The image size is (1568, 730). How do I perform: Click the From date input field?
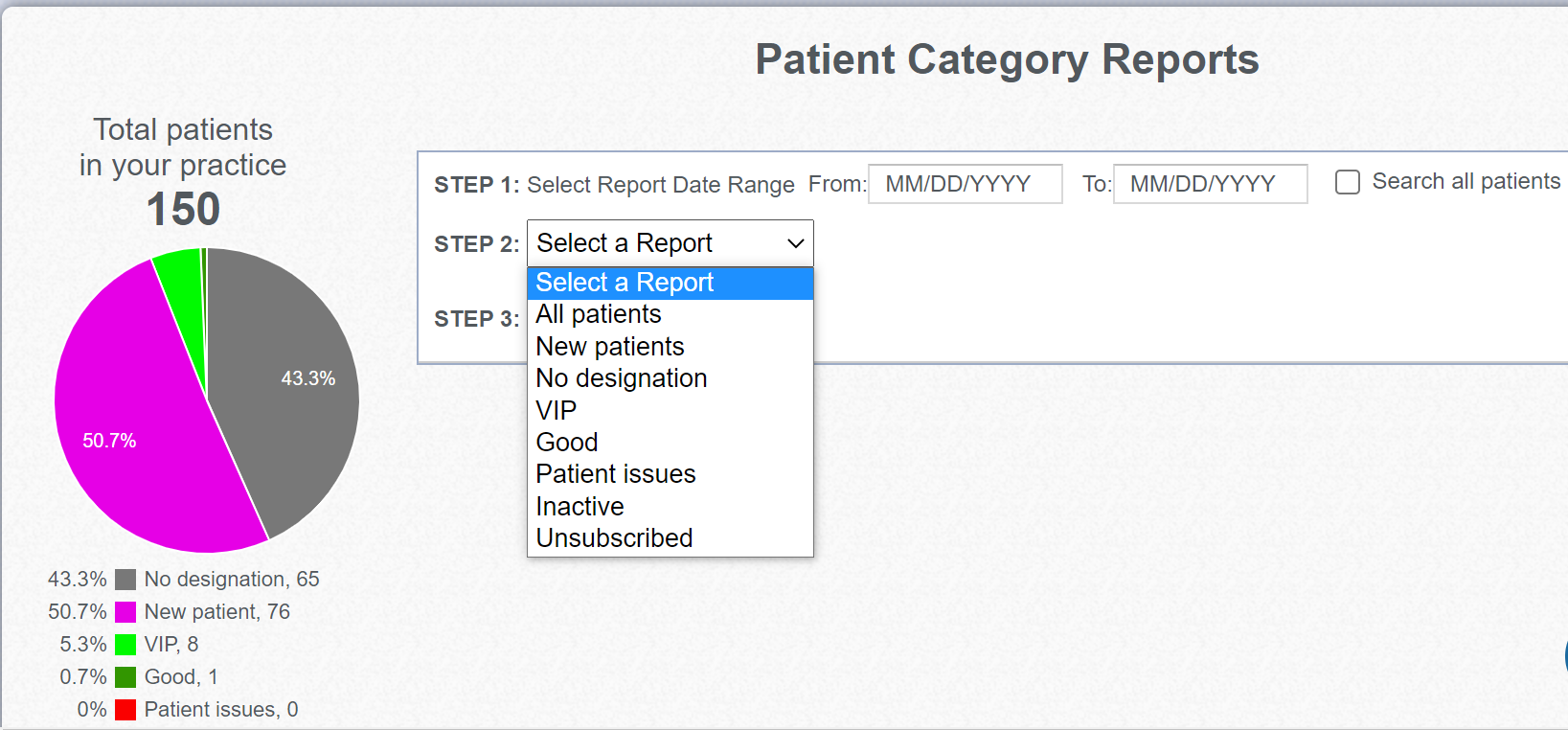(x=966, y=184)
